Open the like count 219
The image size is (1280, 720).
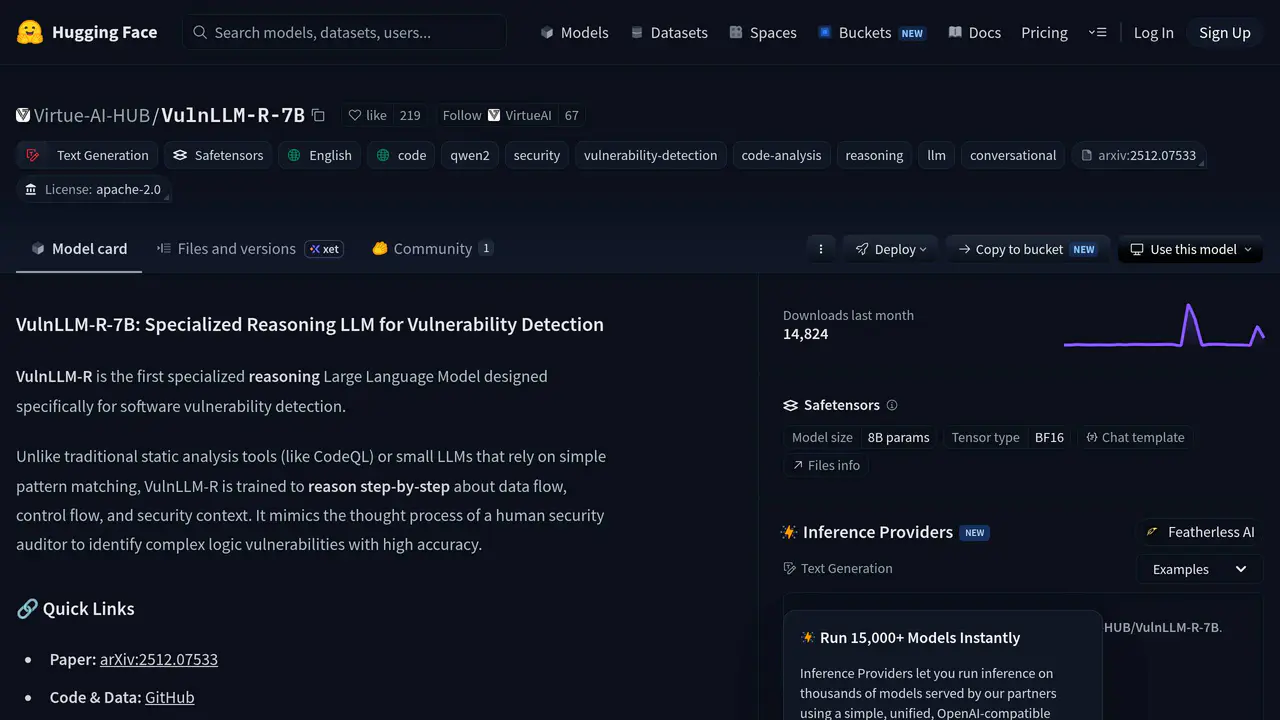pyautogui.click(x=410, y=115)
